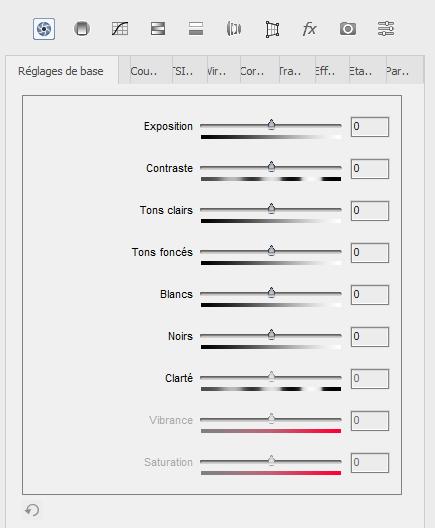Select the Basic settings aperture icon
Screen dimensions: 435x528
pyautogui.click(x=44, y=29)
